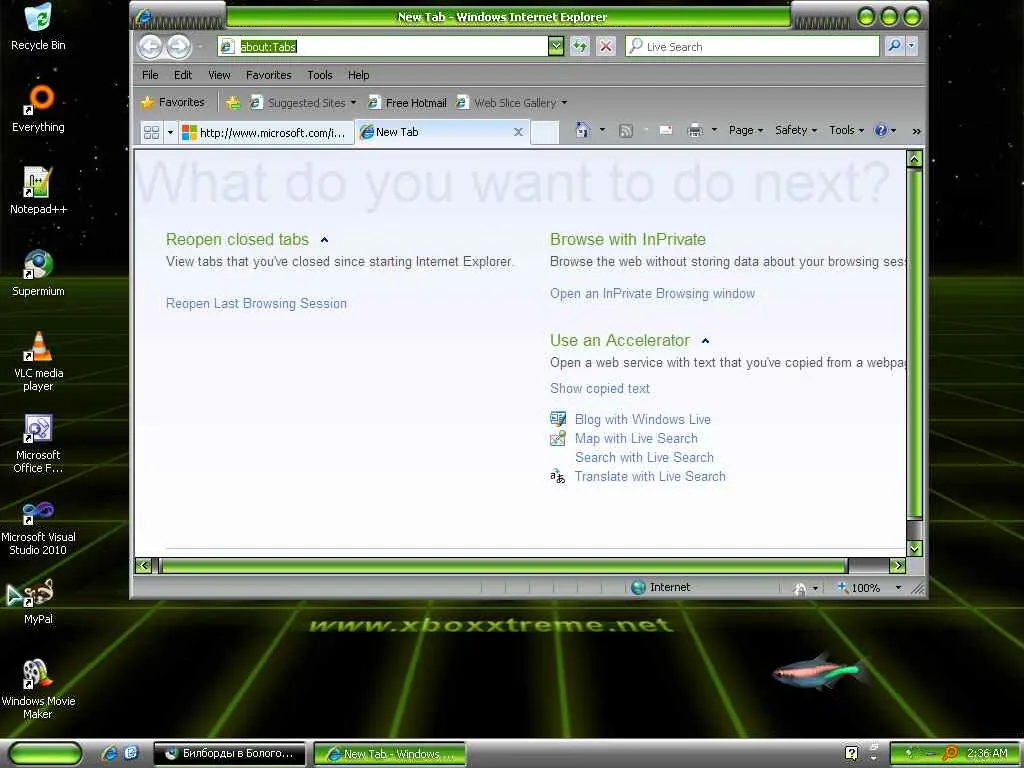Select the New Tab tab
Viewport: 1024px width, 768px height.
click(x=441, y=133)
